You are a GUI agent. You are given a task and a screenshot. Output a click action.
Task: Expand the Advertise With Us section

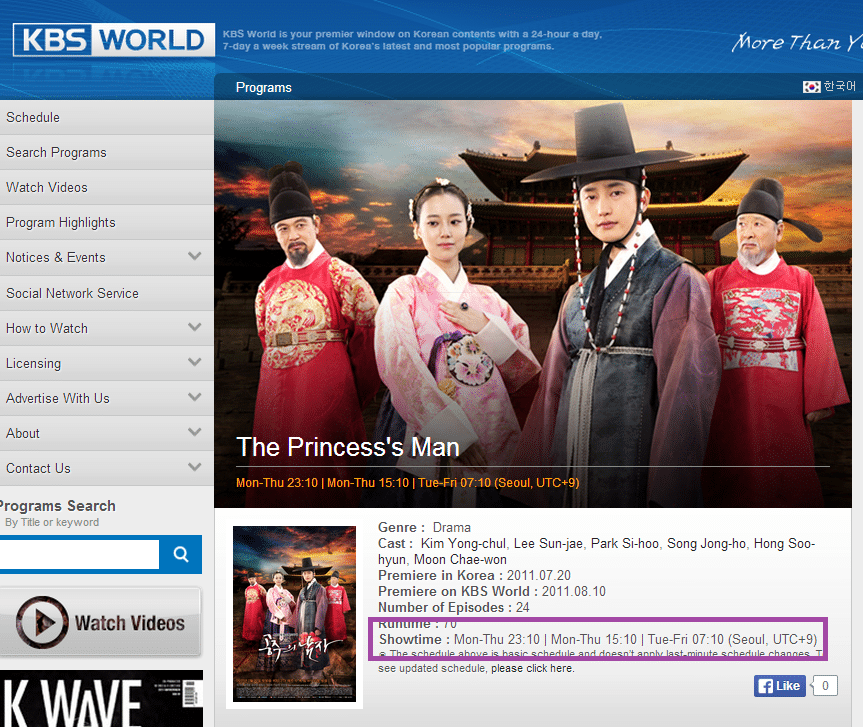click(x=194, y=397)
